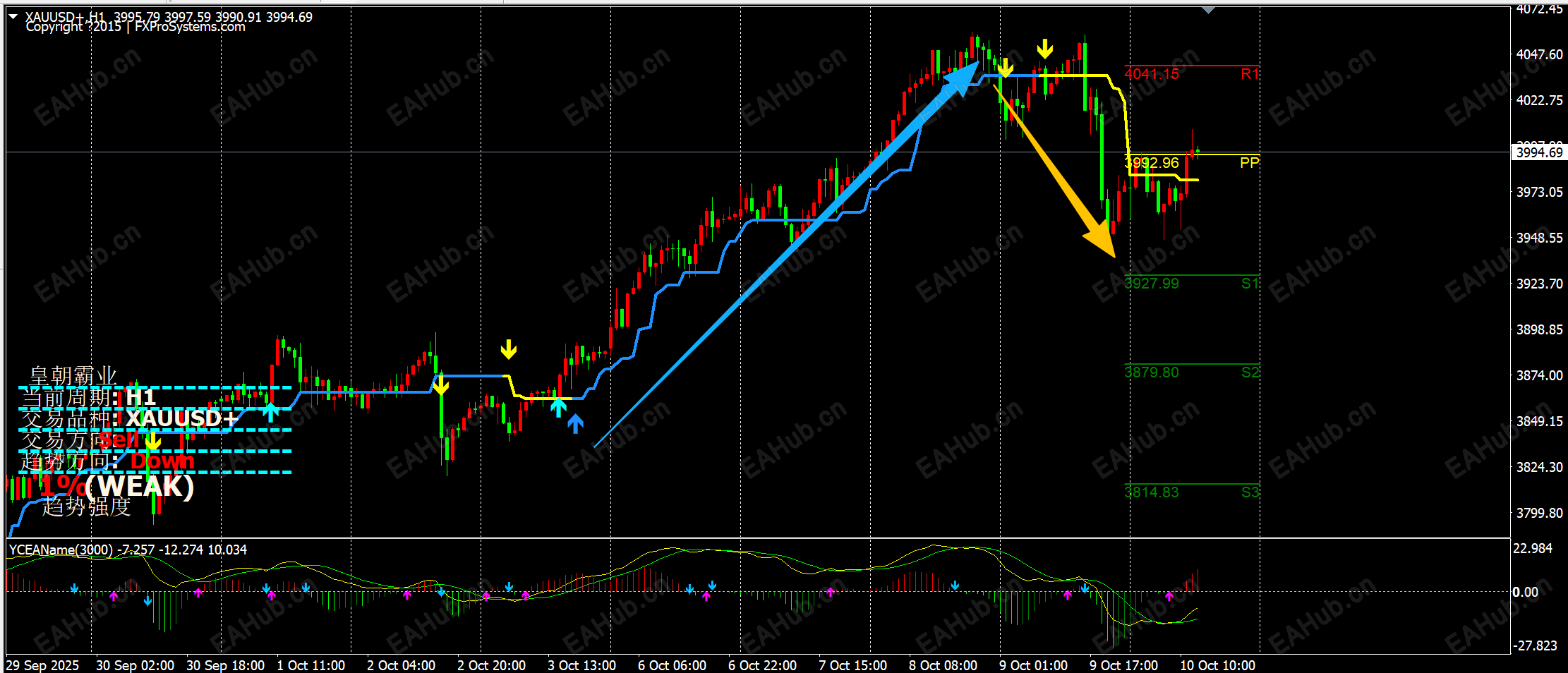
Task: Click 3948.55 on the price scale
Action: [x=1539, y=238]
